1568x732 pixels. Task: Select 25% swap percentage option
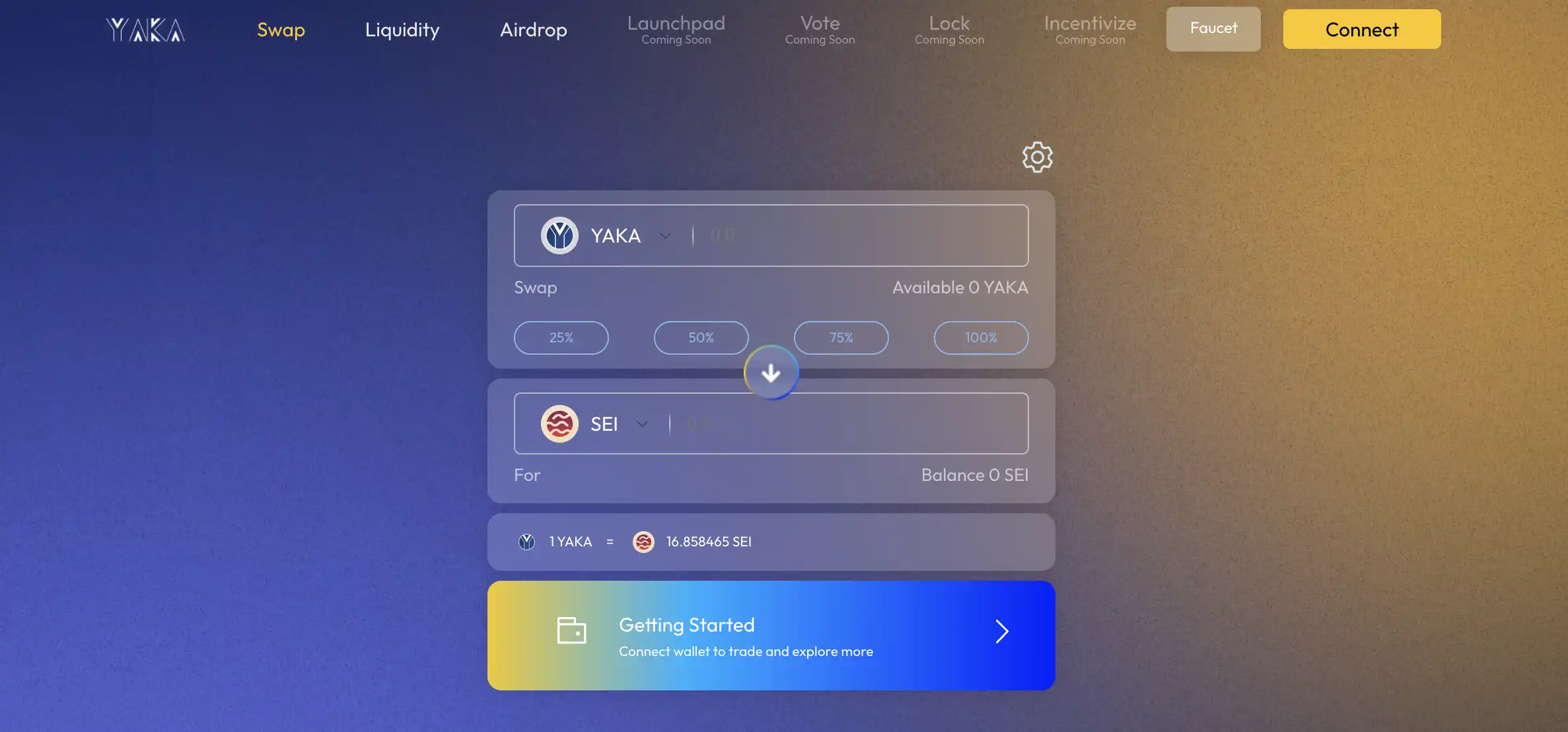click(561, 337)
